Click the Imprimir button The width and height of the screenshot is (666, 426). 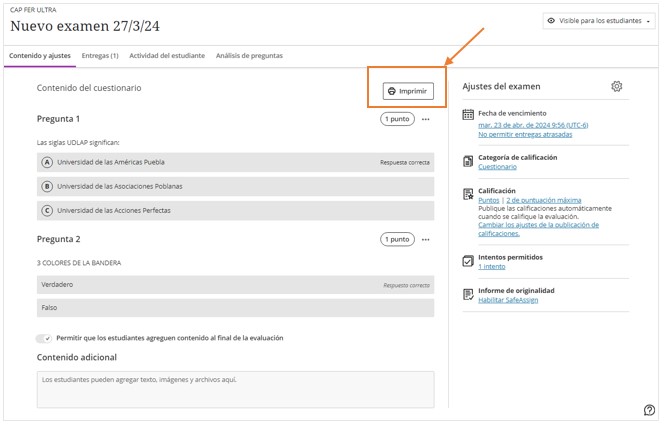point(408,91)
